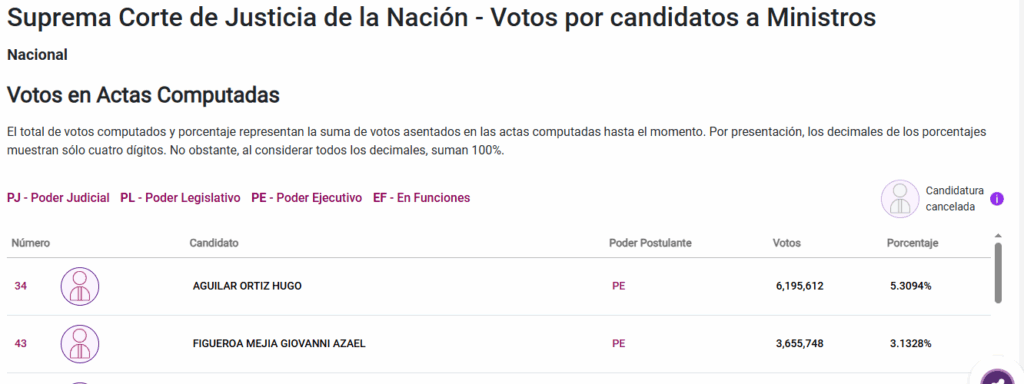Screen dimensions: 1024x384
Task: Click candidate number 43
Action: pyautogui.click(x=20, y=344)
